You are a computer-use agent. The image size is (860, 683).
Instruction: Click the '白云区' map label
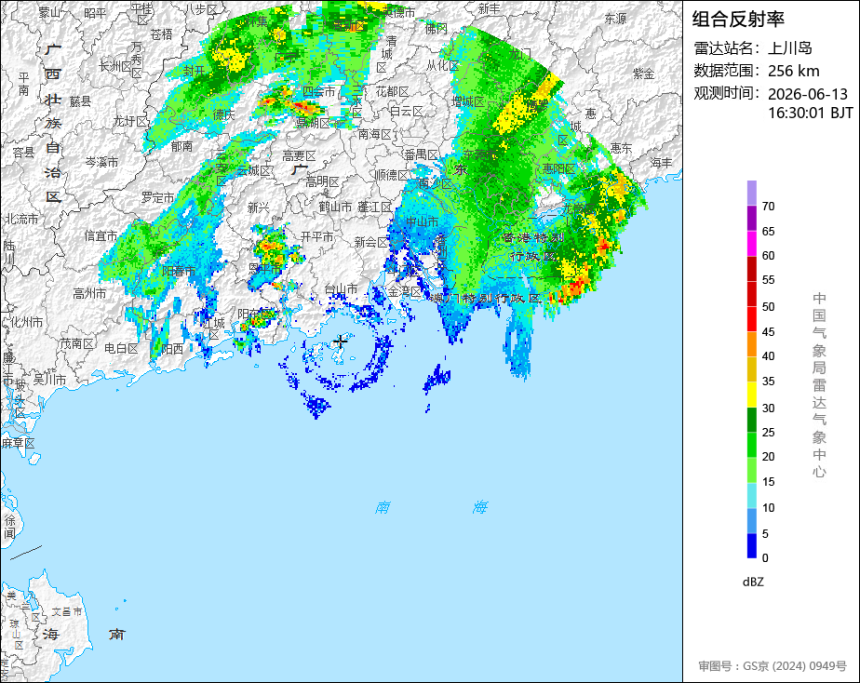point(406,111)
